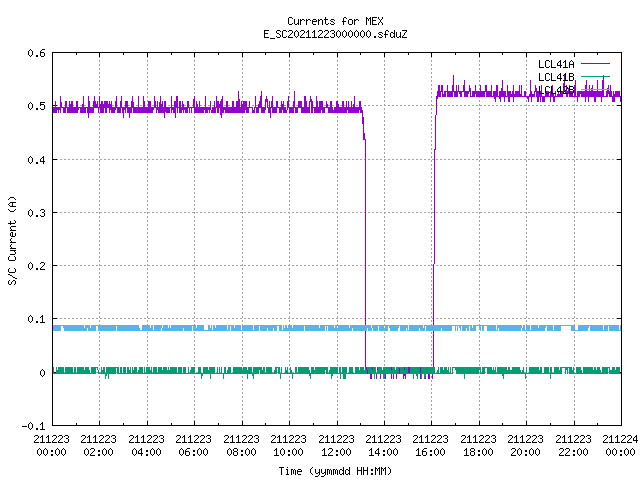640x480 pixels.
Task: Select the 'Time (yymmdd HH:MM)' x-axis label
Action: 335,471
